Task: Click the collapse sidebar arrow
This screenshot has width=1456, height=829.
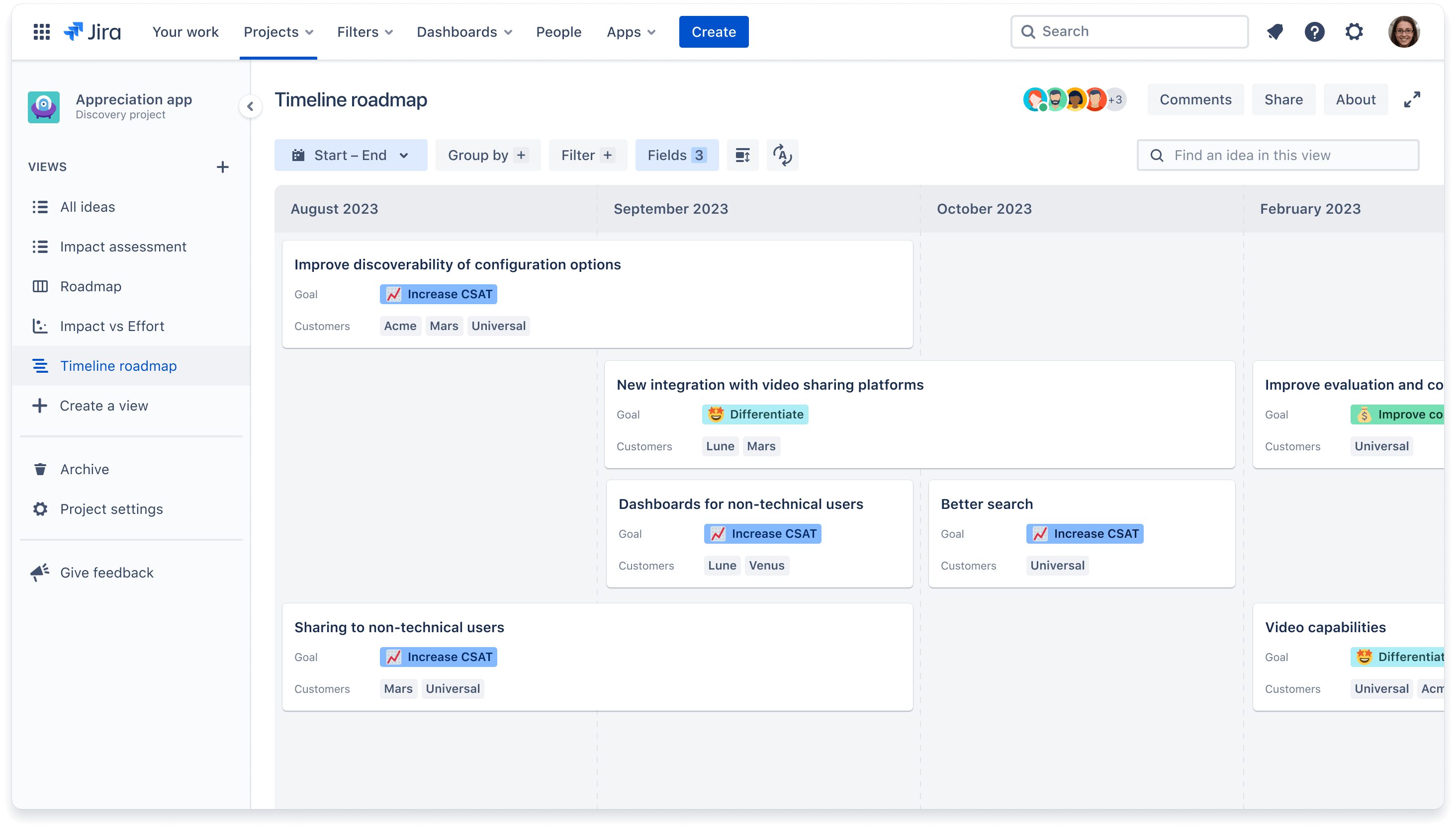Action: (250, 106)
